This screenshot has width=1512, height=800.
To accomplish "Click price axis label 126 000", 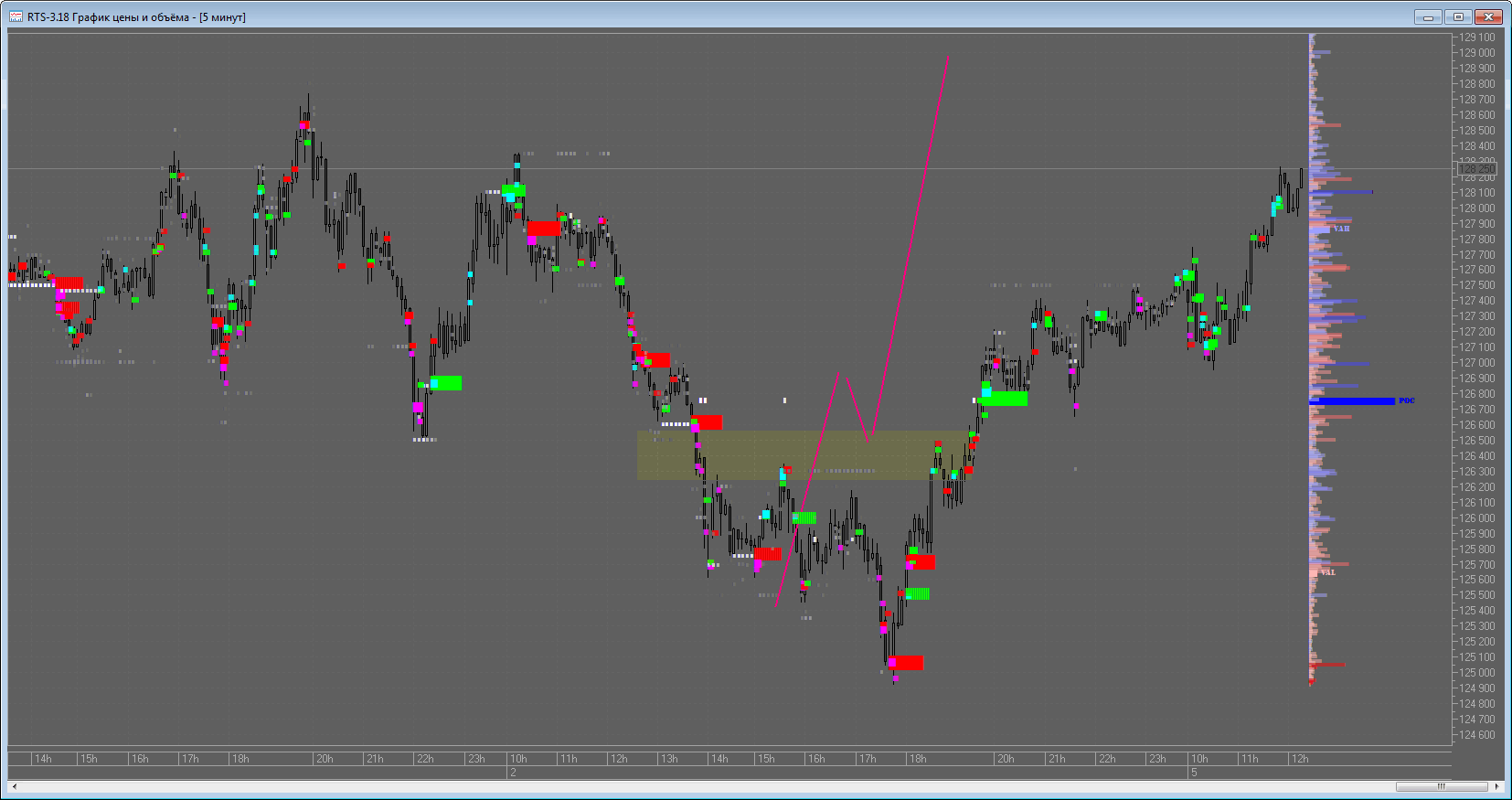I will [x=1477, y=518].
